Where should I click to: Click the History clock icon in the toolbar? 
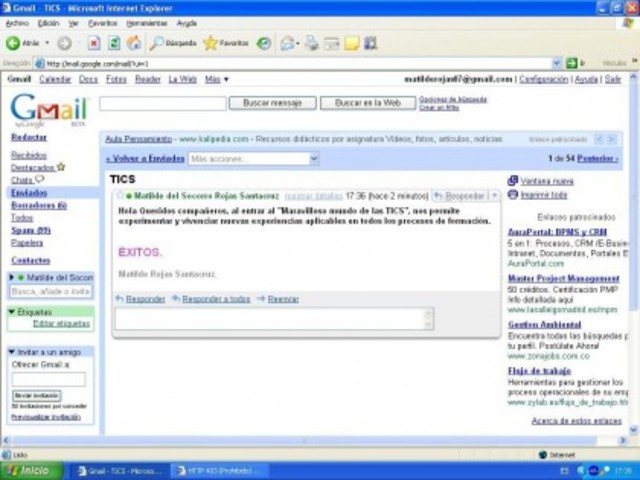tap(264, 43)
